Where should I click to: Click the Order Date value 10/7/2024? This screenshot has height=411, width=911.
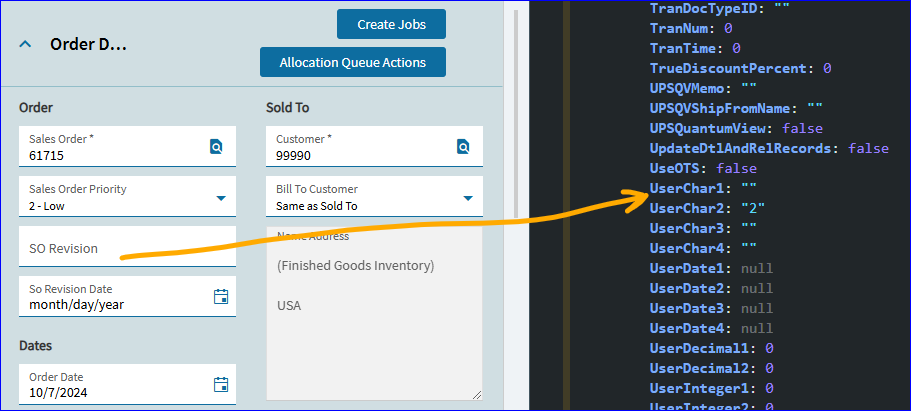[58, 393]
